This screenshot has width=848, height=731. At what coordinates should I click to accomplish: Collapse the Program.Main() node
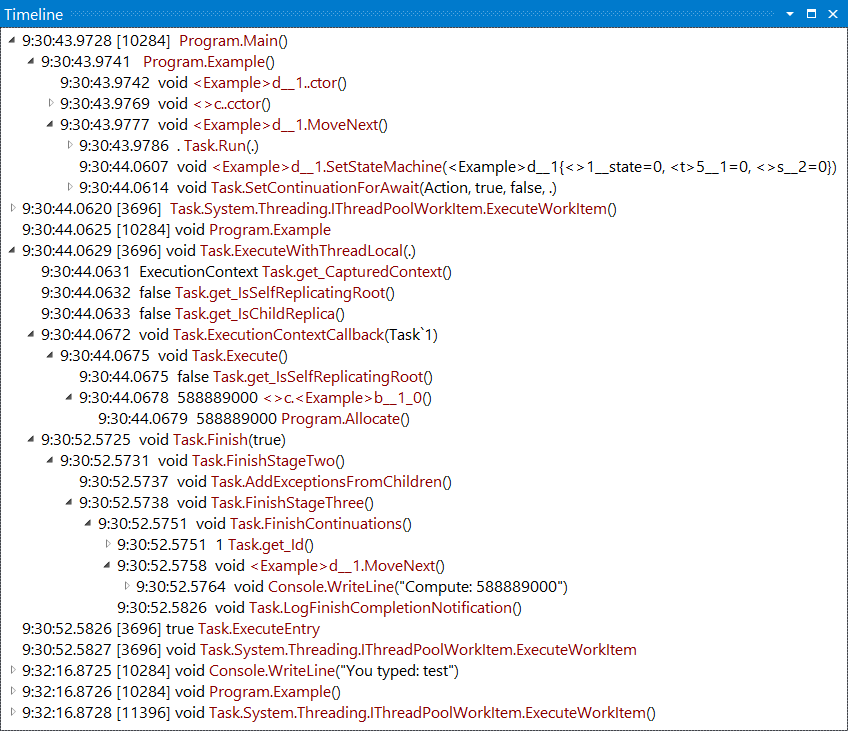pos(12,41)
